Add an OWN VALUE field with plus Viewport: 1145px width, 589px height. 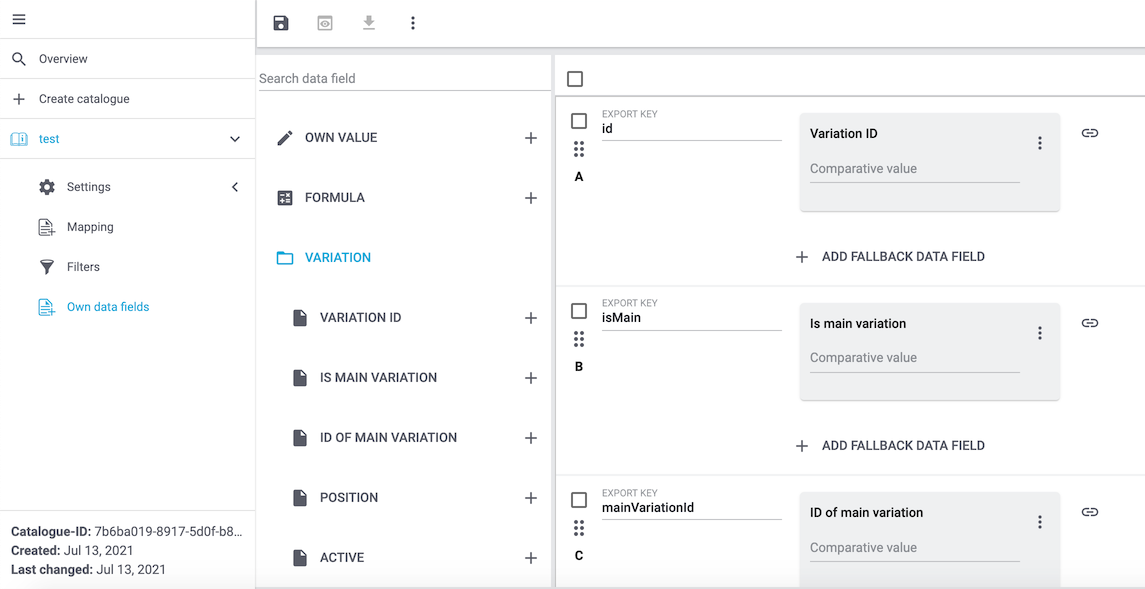(531, 138)
